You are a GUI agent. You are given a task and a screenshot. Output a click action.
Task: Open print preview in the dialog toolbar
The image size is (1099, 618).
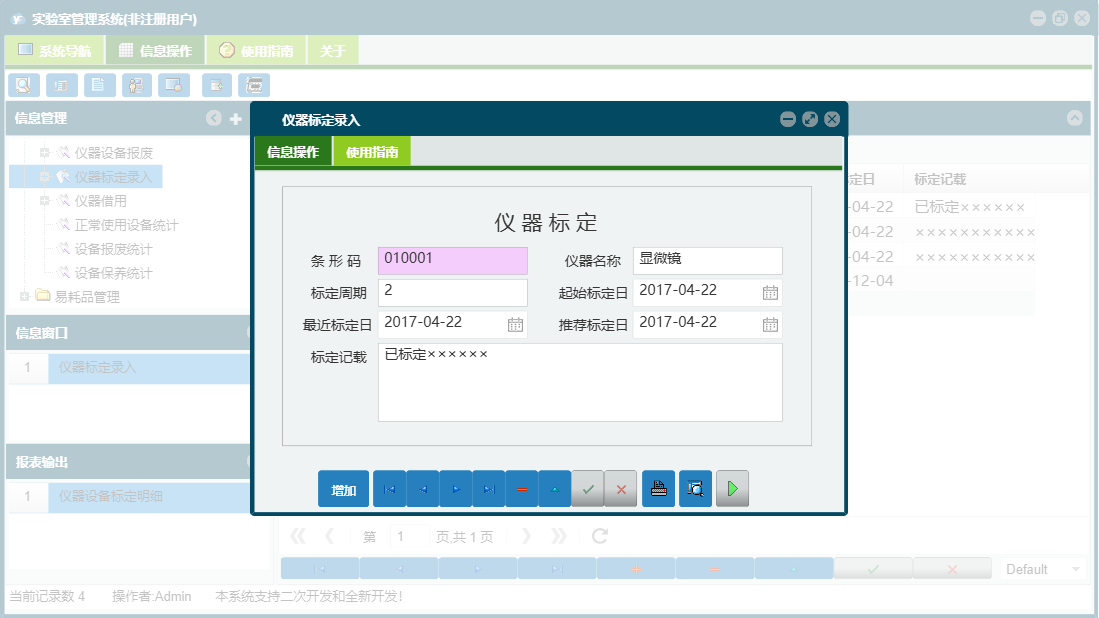(695, 489)
